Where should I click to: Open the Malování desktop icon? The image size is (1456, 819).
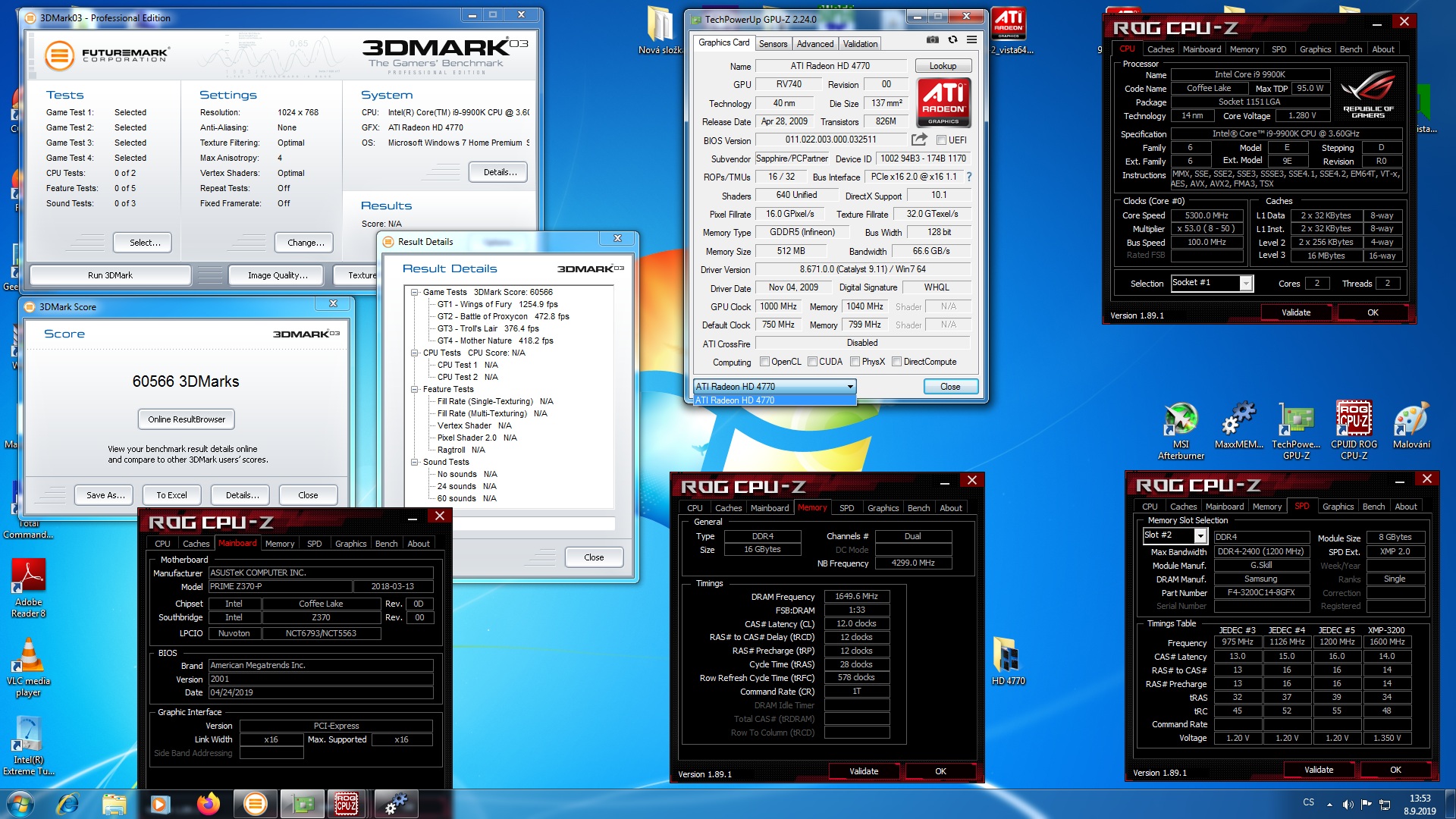[x=1411, y=425]
